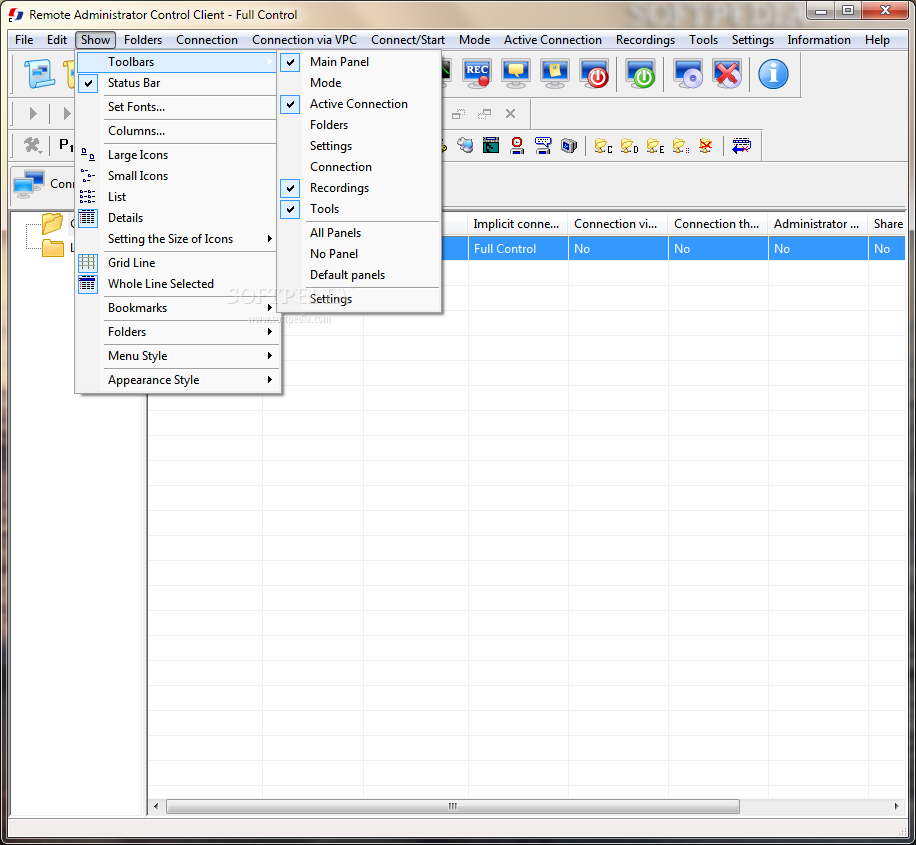Open the Information menu
The height and width of the screenshot is (845, 916).
[x=818, y=40]
